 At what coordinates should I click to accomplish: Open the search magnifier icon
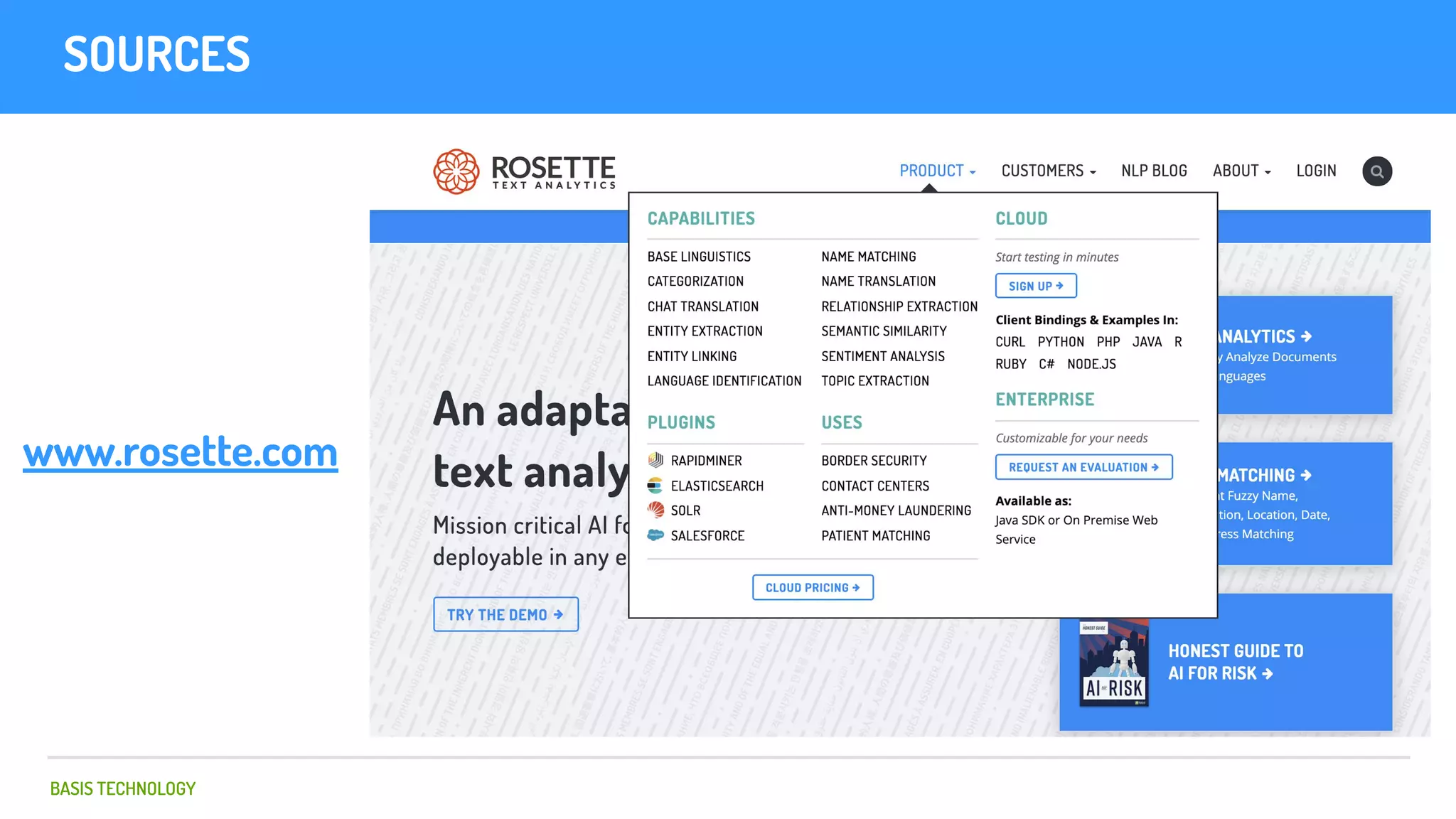1377,171
